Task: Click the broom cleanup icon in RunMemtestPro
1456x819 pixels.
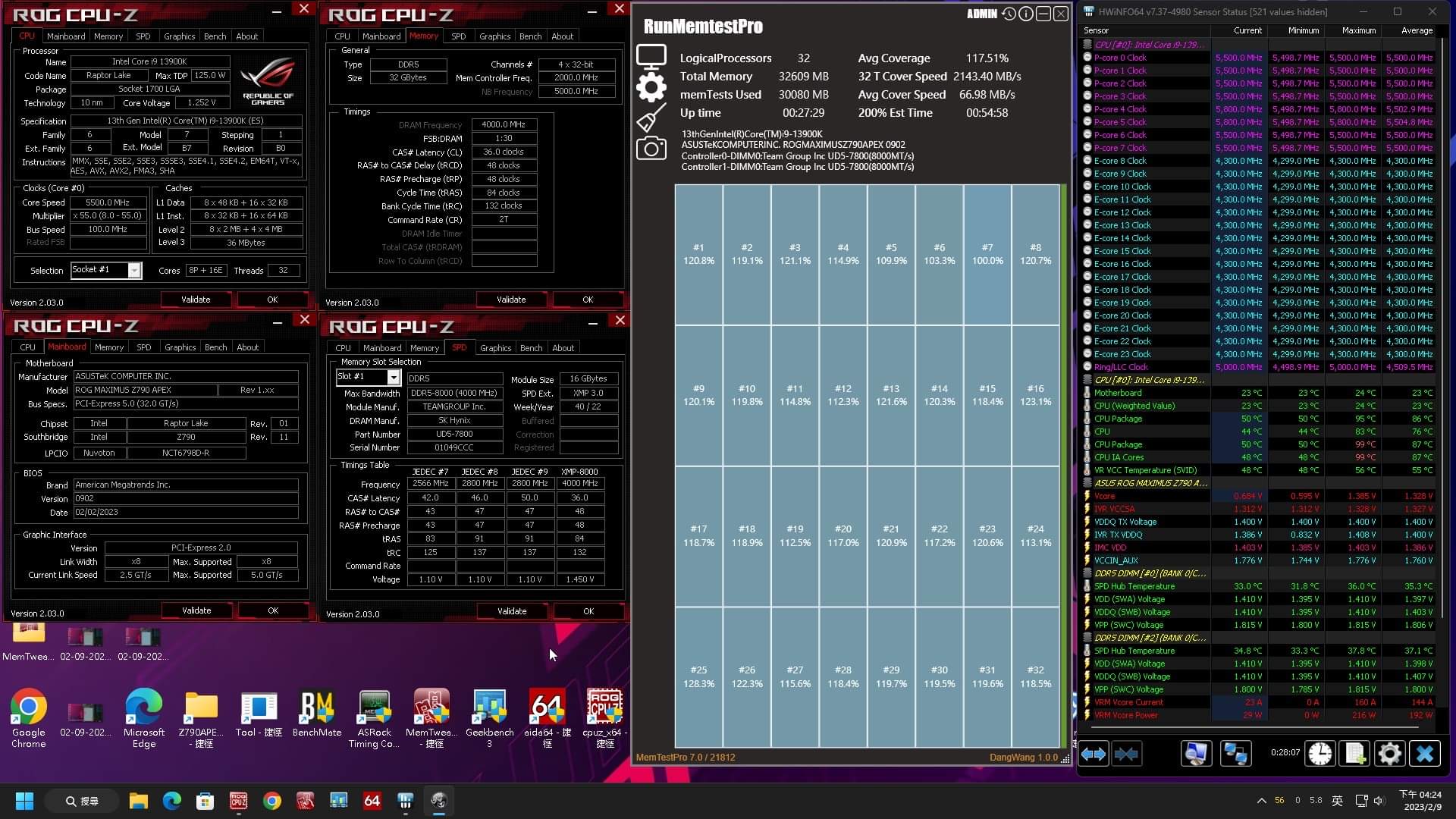Action: click(x=651, y=118)
